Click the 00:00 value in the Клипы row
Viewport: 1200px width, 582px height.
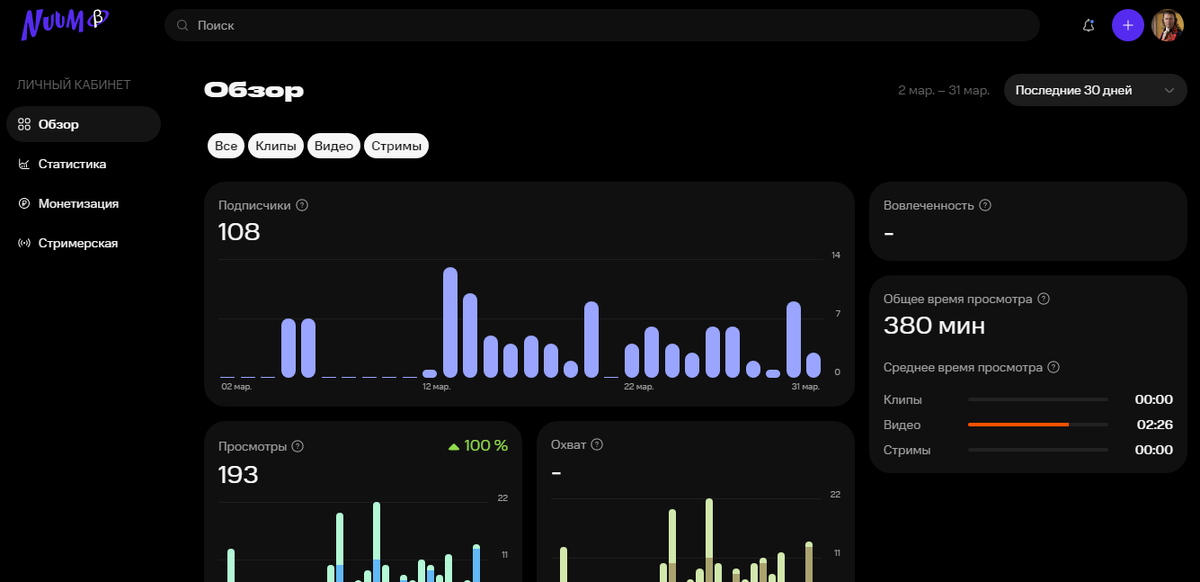[x=1154, y=399]
